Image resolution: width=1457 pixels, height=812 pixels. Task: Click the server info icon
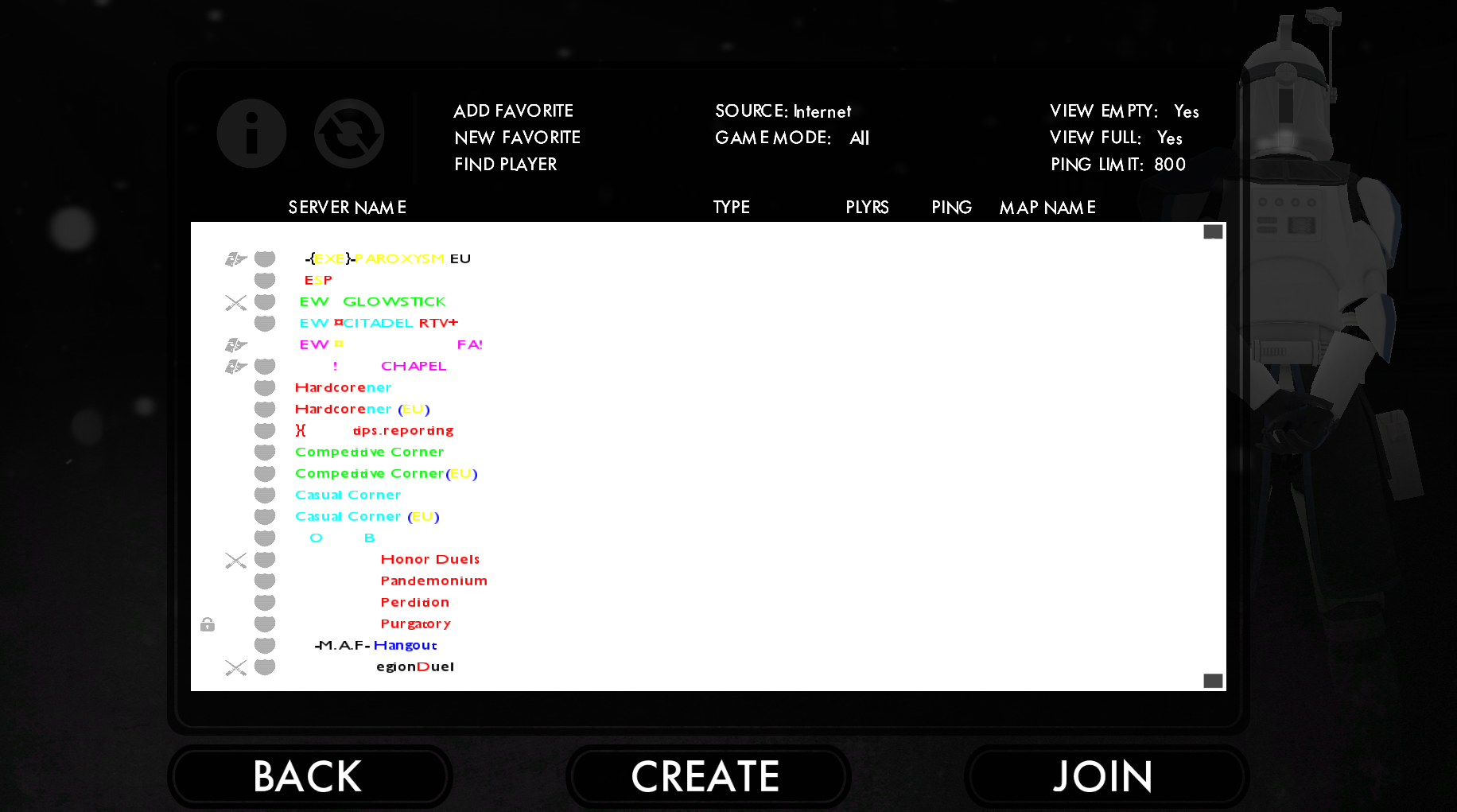tap(251, 134)
